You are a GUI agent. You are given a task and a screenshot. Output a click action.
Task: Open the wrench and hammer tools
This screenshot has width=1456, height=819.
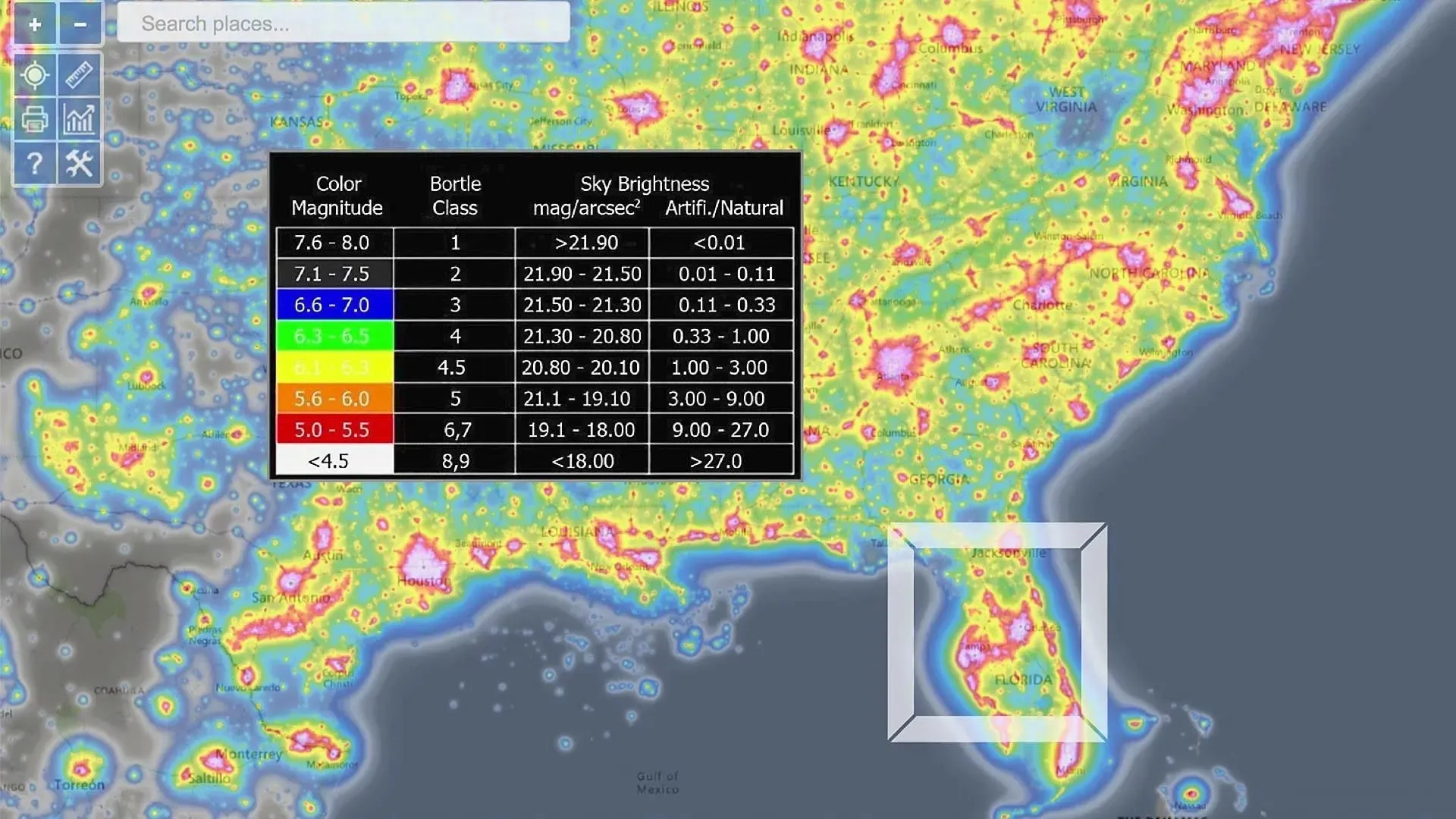tap(80, 163)
